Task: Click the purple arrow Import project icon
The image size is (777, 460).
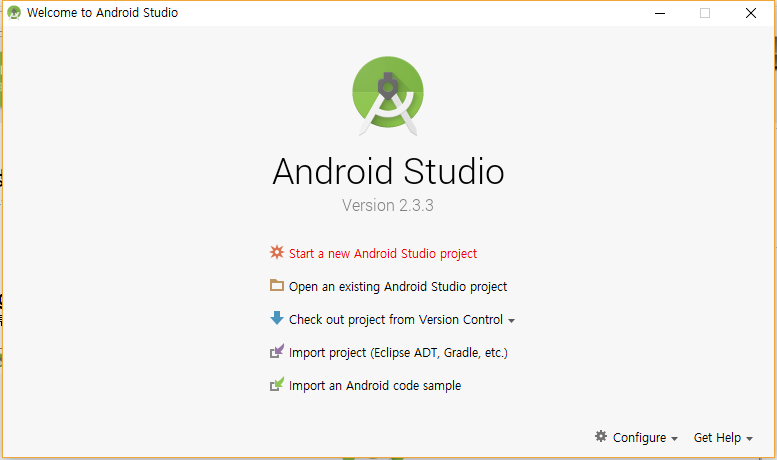Action: tap(277, 351)
